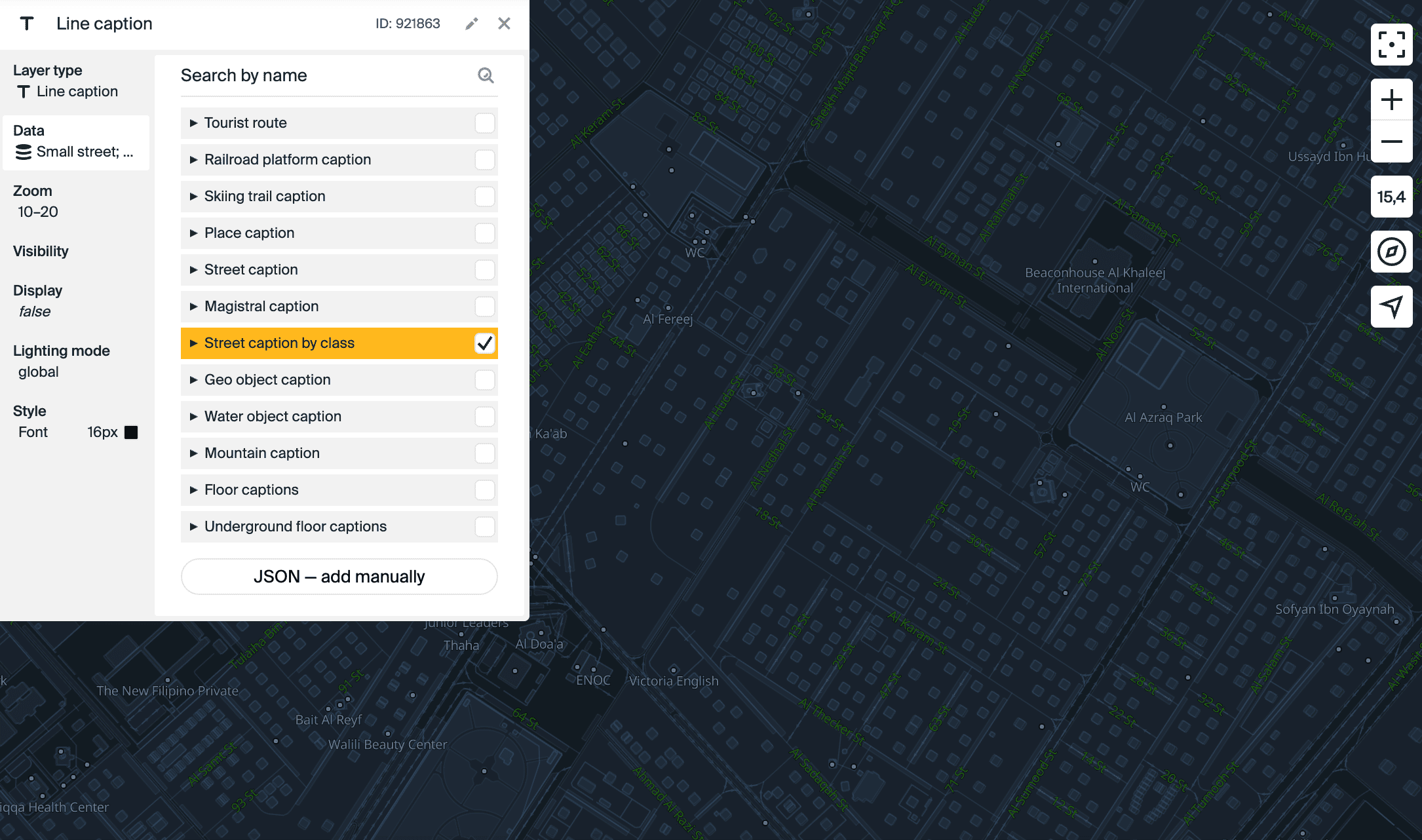Click JSON — add manually button
Screen dimensions: 1422x840
[x=339, y=577]
